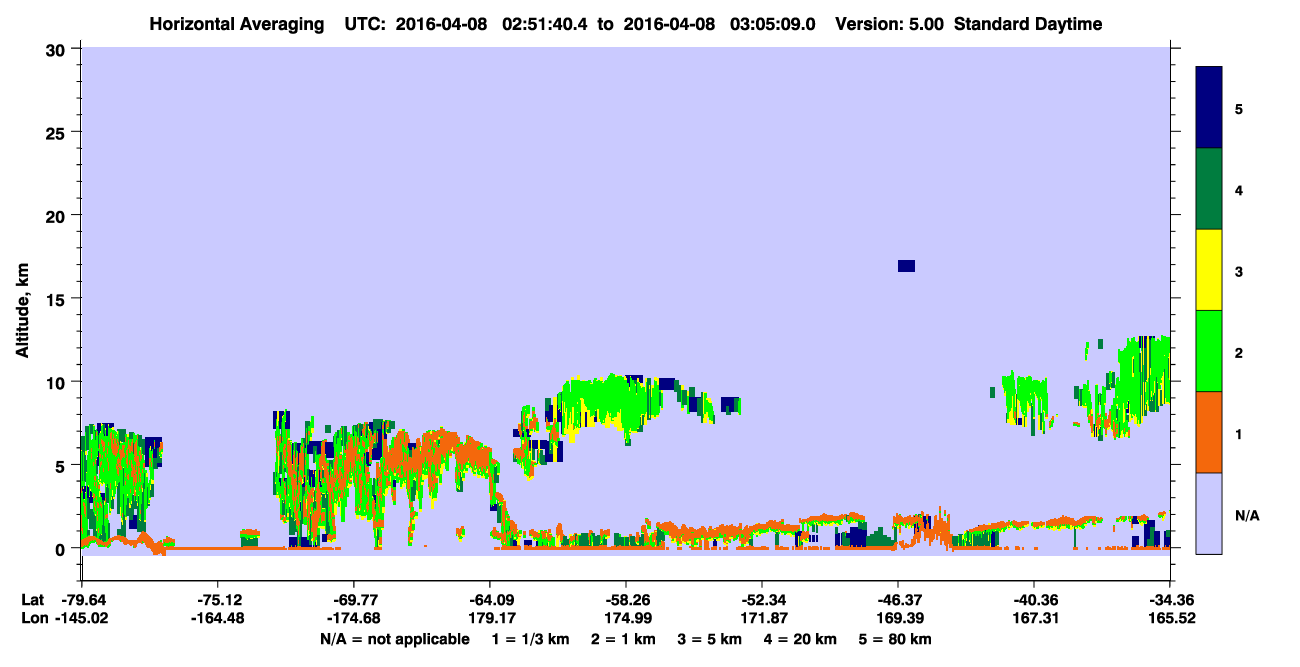Click the bright green level 2 colorbar segment
1300x667 pixels.
point(1209,351)
